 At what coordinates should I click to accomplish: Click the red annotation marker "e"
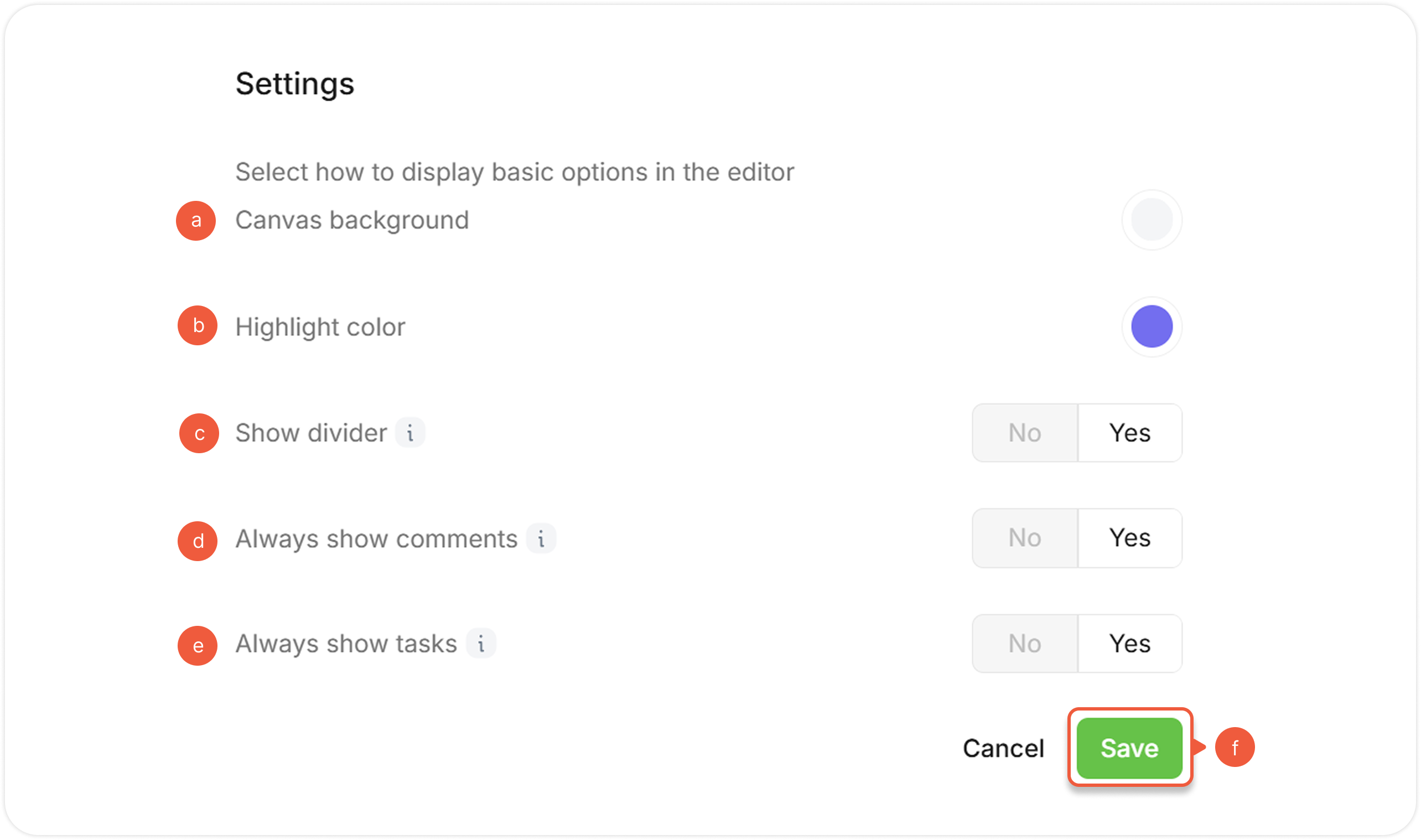click(198, 646)
